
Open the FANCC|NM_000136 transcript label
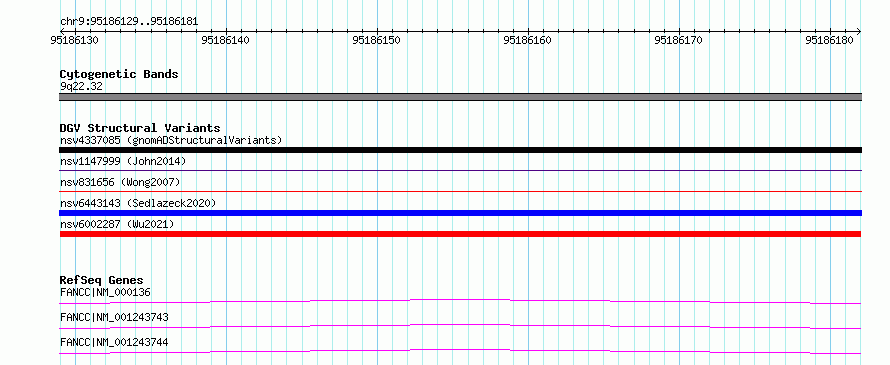pyautogui.click(x=105, y=292)
